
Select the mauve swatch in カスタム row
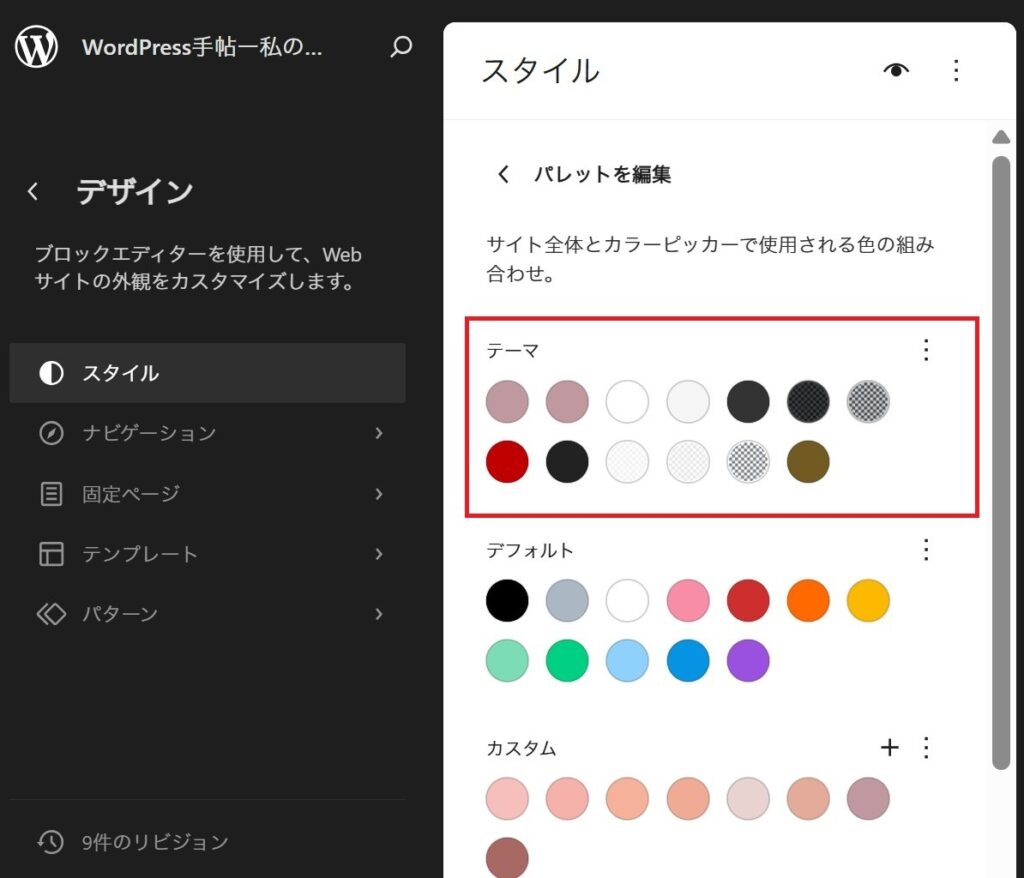(x=868, y=798)
